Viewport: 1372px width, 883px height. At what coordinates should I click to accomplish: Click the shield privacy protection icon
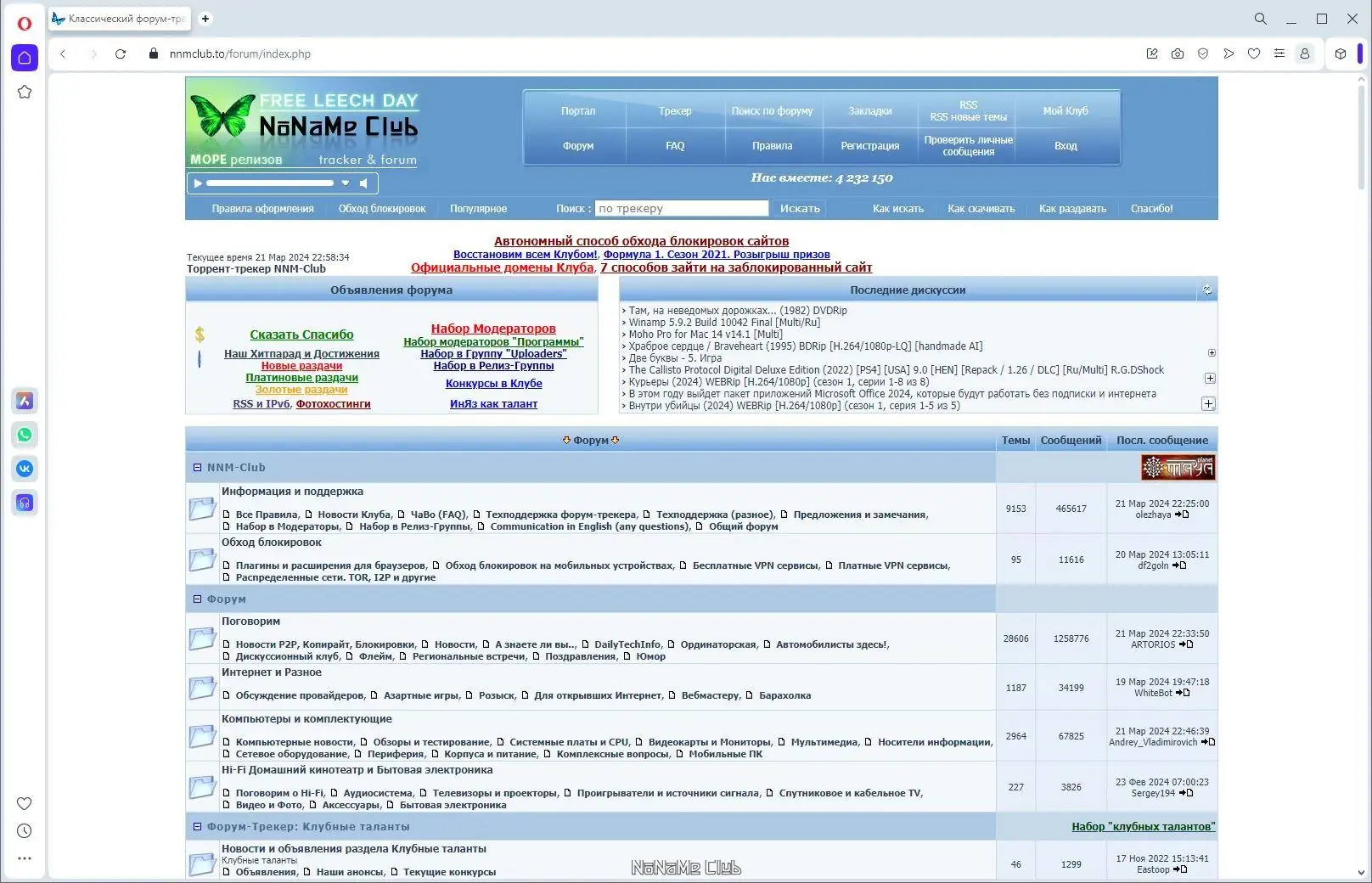click(1203, 53)
